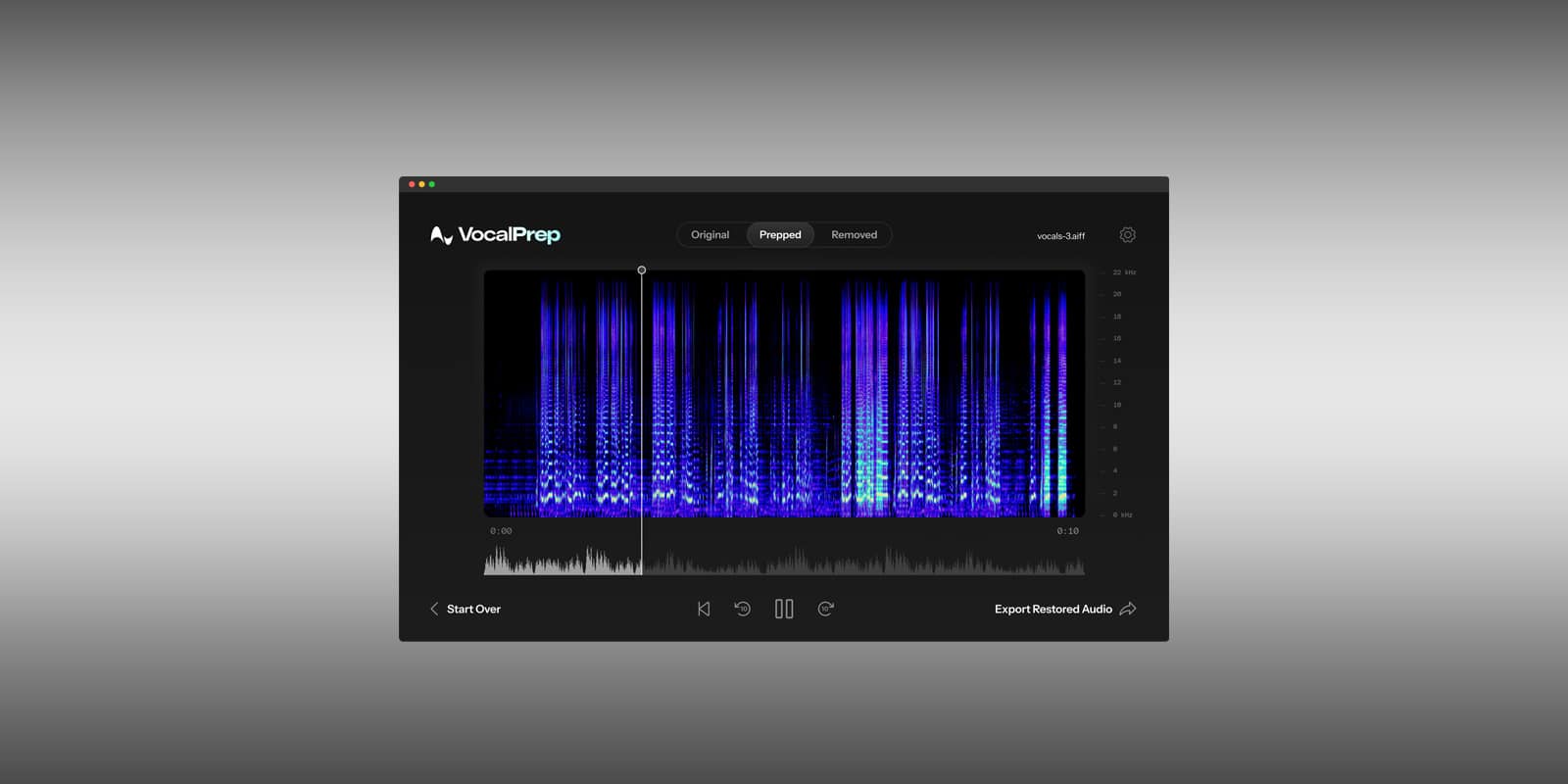
Task: Click the 0:10 end time label
Action: pyautogui.click(x=1067, y=531)
